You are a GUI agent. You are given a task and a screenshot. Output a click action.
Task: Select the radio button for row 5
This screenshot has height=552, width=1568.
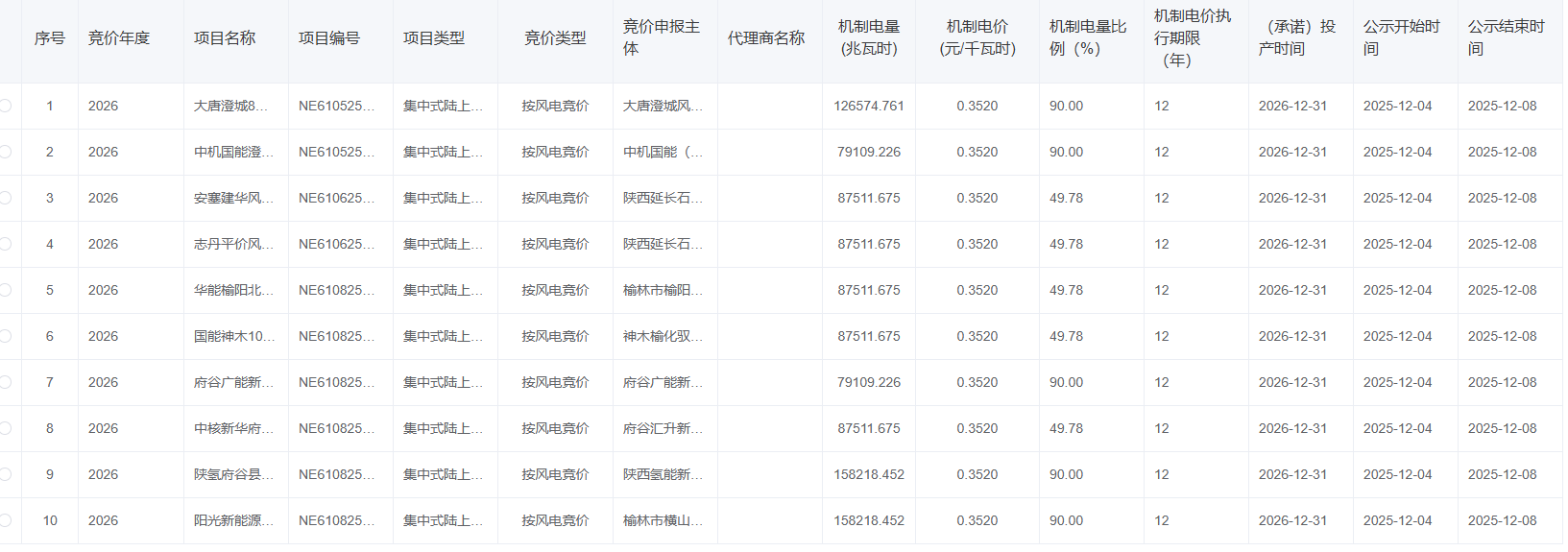(5, 290)
